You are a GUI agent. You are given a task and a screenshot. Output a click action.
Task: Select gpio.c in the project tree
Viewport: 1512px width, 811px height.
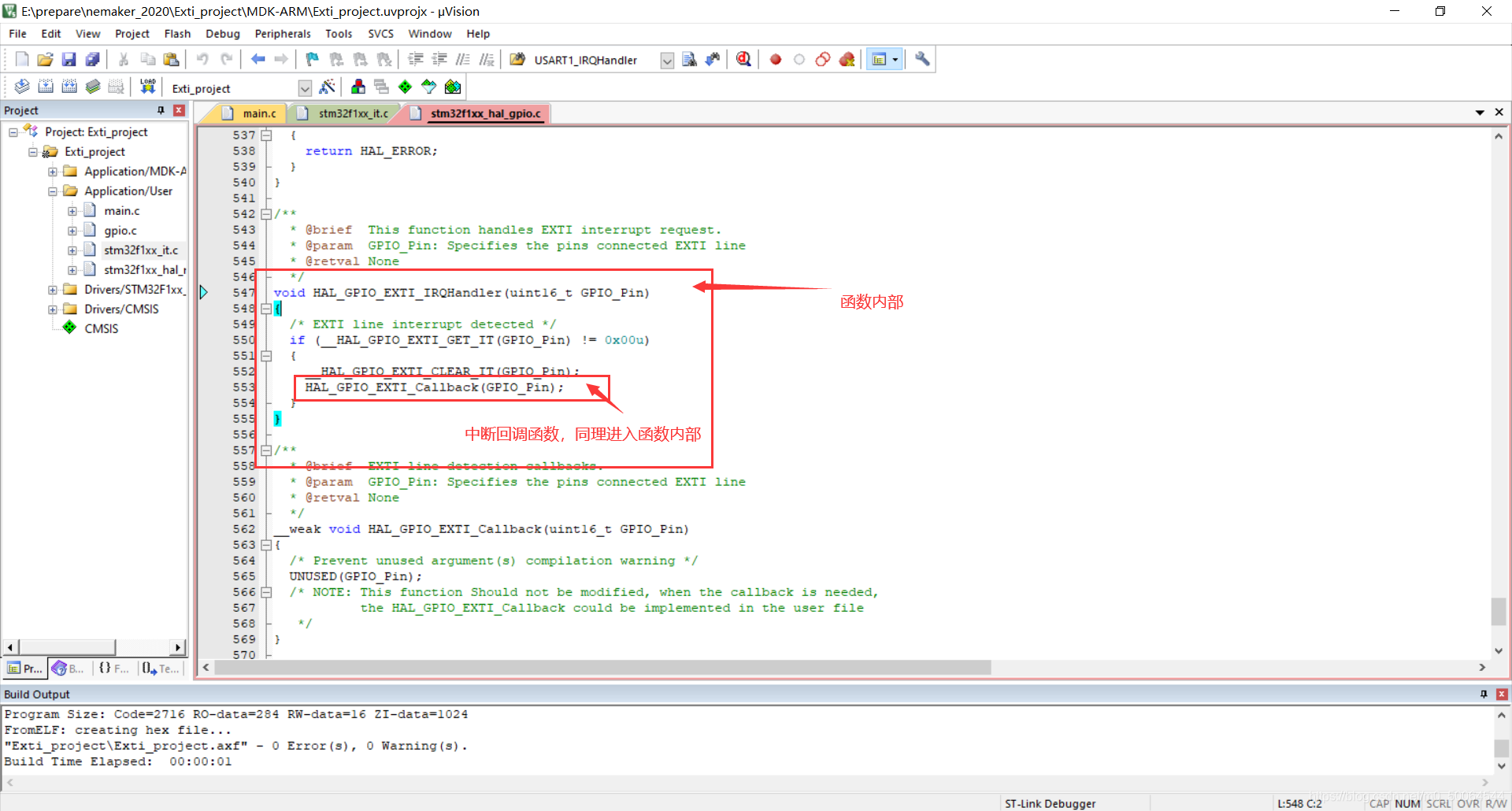point(120,231)
